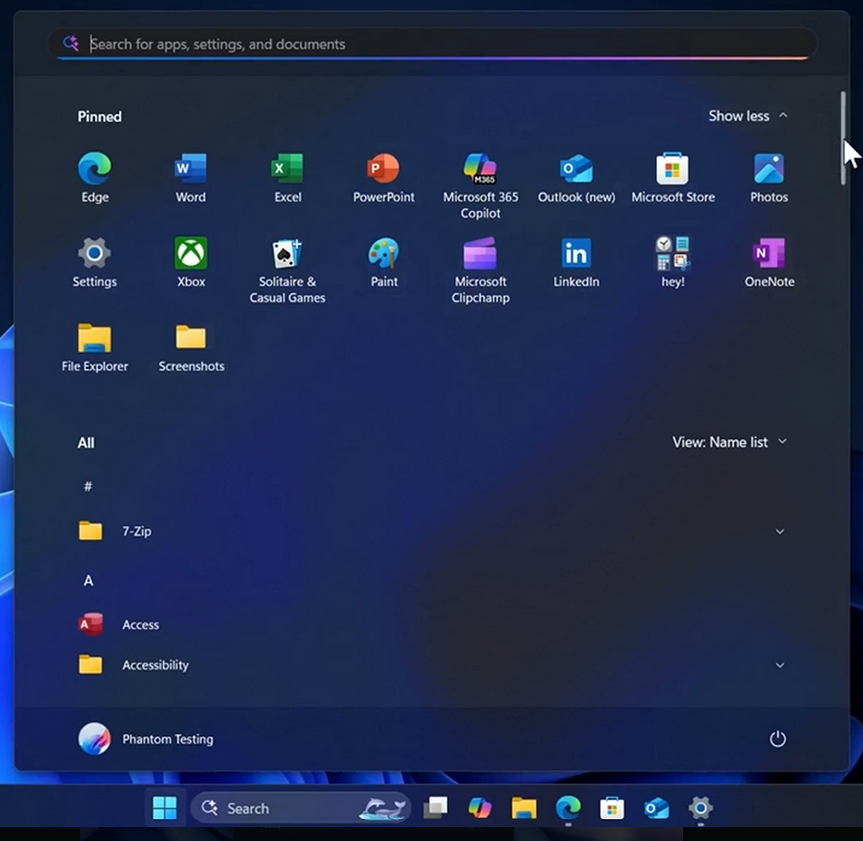Open Access from the All list
This screenshot has height=841, width=863.
(x=118, y=625)
